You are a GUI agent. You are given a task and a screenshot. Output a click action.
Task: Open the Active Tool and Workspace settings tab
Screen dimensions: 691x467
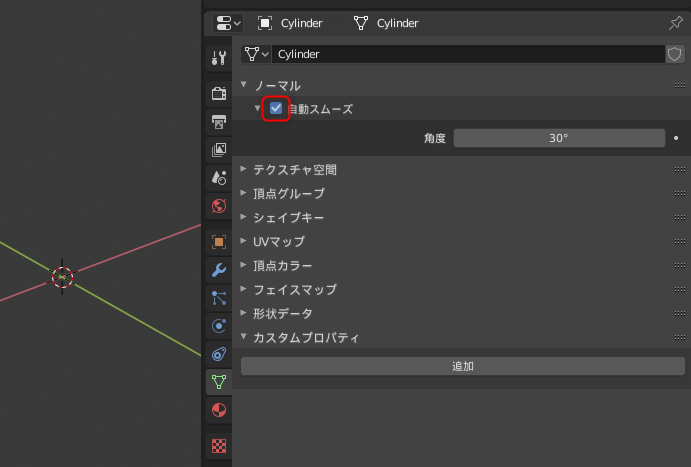(219, 58)
